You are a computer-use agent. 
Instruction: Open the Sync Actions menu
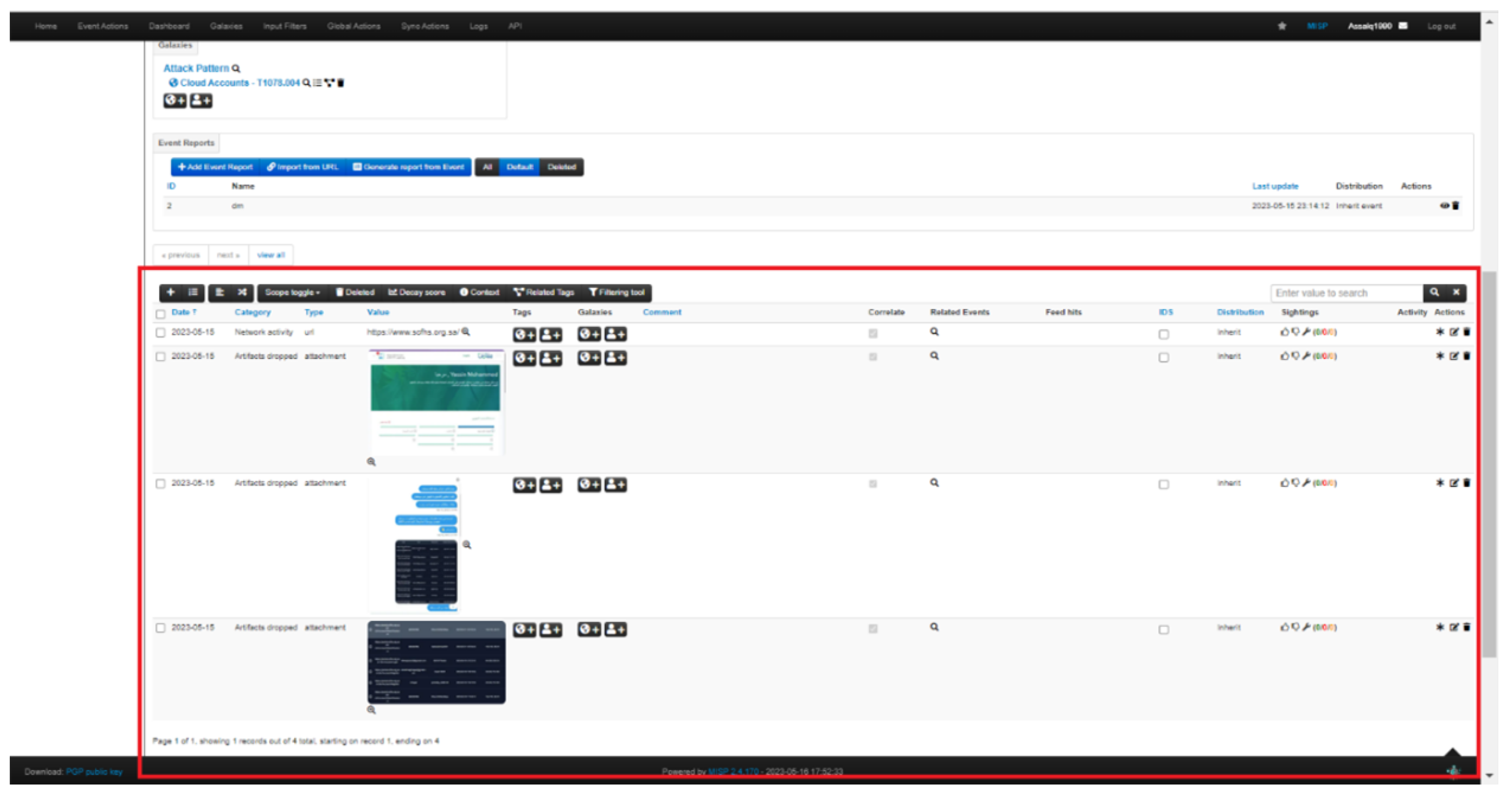(x=425, y=26)
